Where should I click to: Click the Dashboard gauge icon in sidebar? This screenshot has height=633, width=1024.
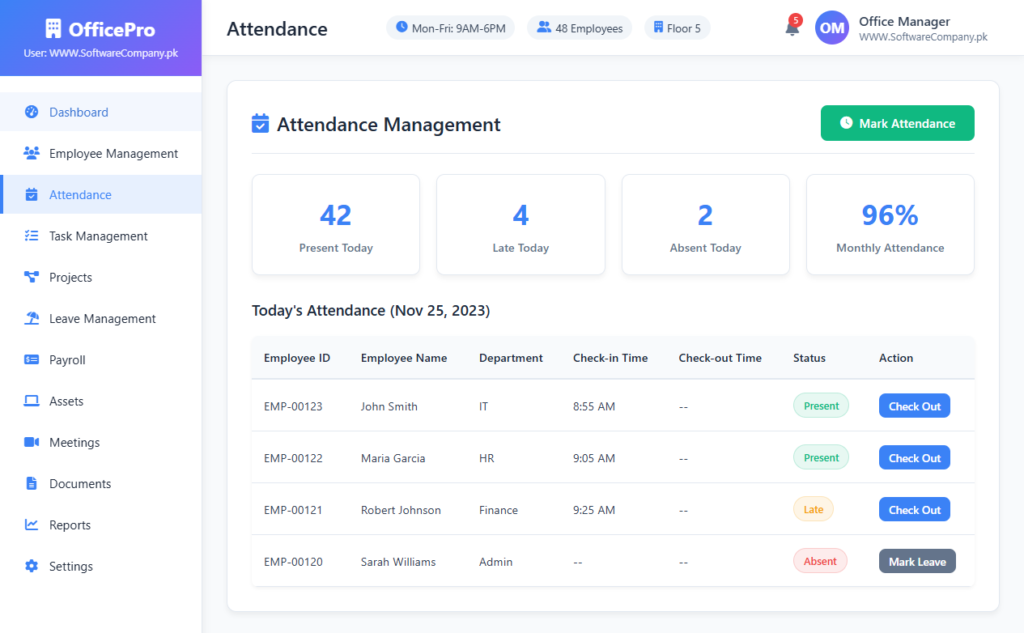(31, 112)
